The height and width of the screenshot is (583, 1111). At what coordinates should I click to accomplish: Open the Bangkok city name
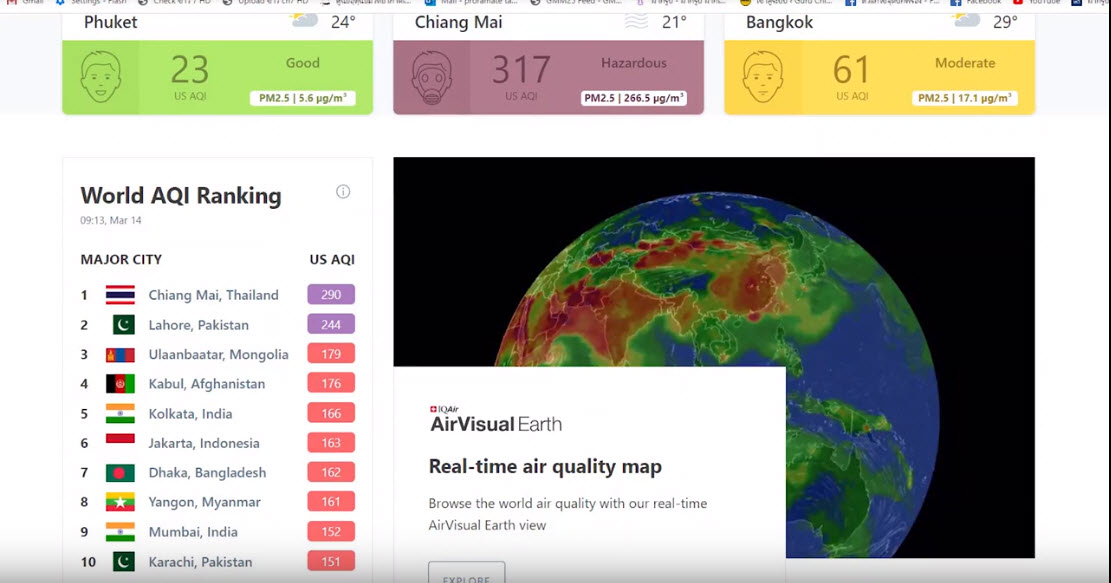779,23
